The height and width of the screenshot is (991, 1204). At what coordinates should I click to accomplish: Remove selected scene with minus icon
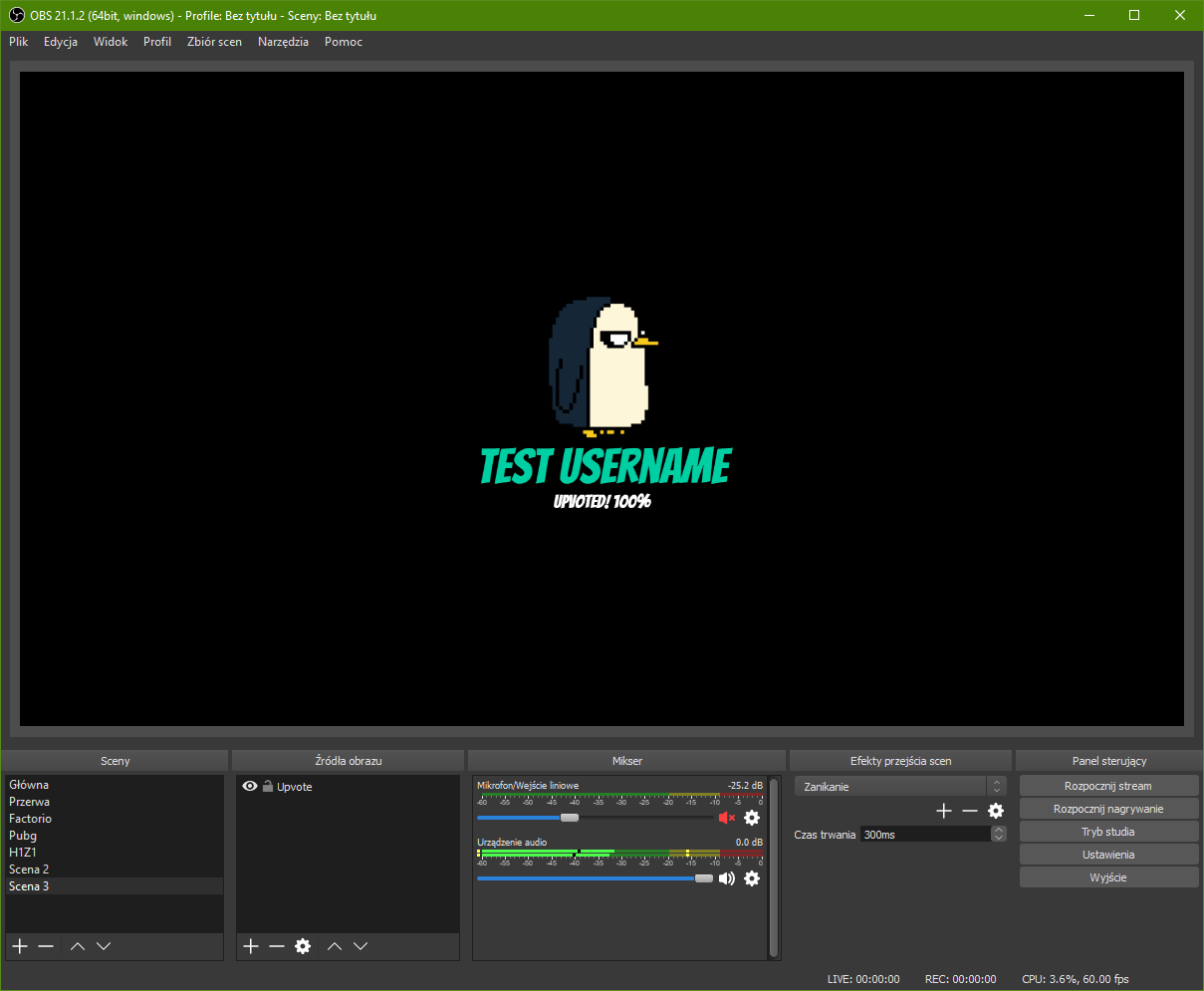coord(46,945)
